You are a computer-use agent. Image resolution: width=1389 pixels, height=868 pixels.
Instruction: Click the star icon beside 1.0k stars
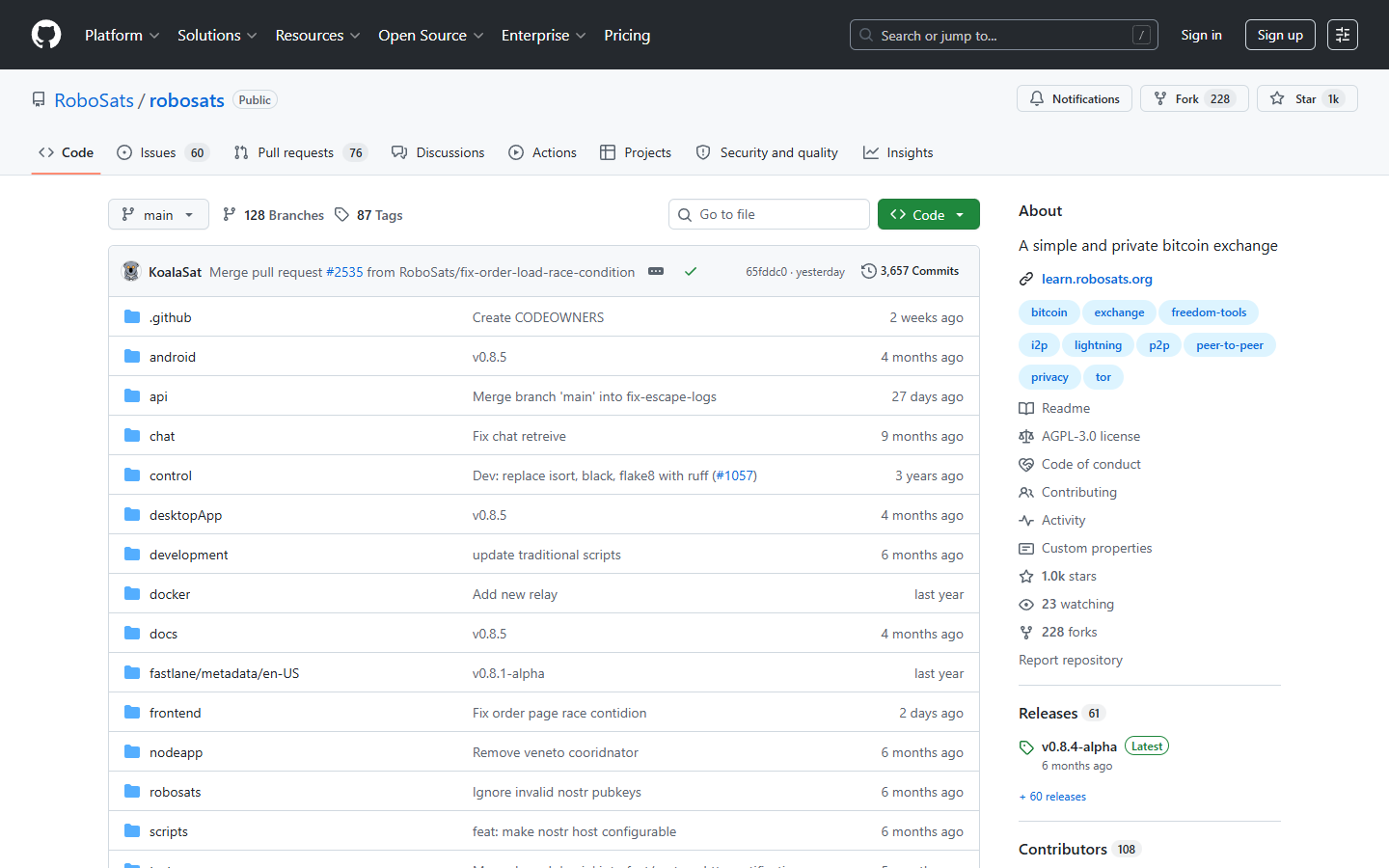[1026, 577]
